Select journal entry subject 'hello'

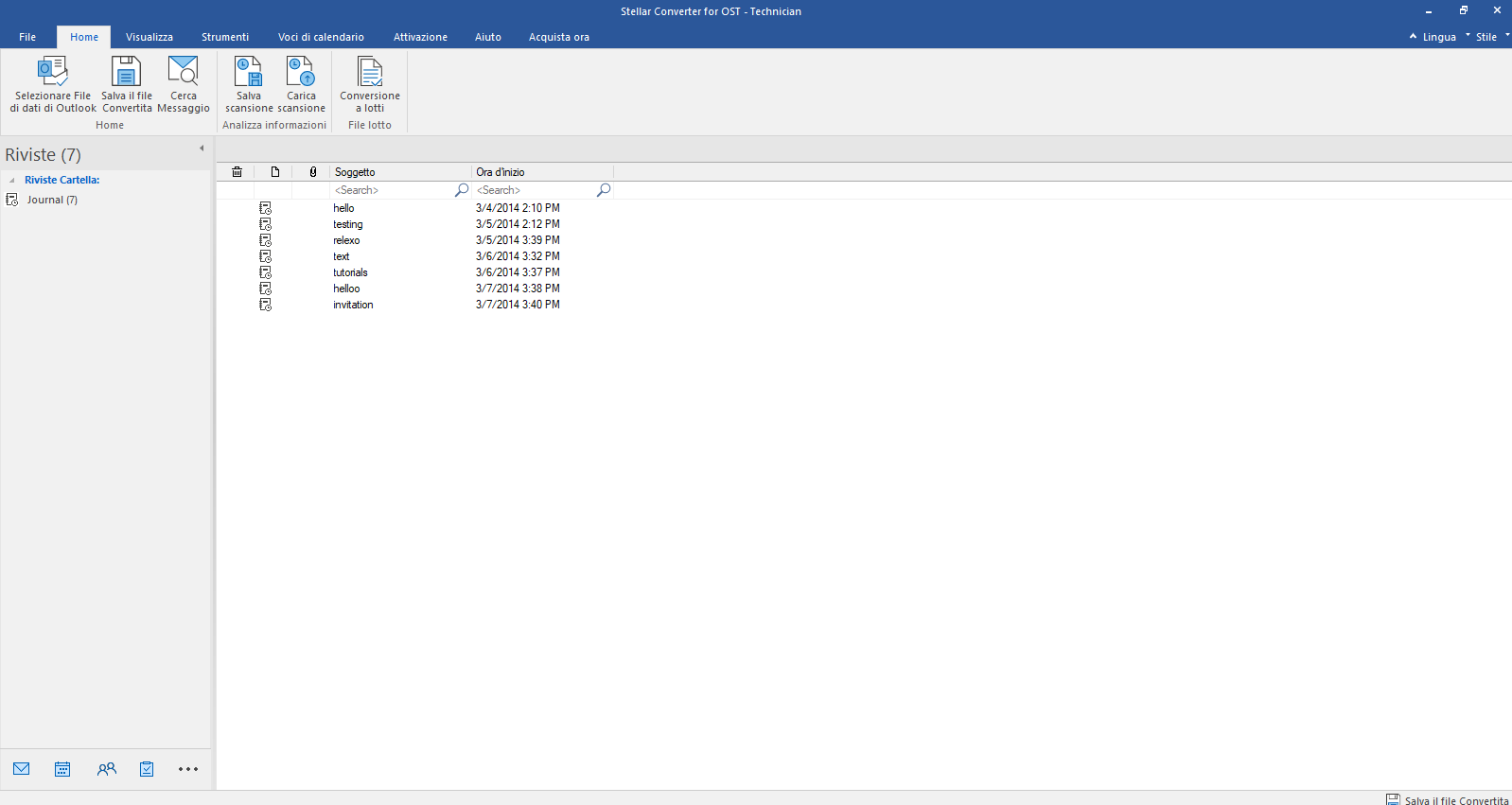click(343, 208)
